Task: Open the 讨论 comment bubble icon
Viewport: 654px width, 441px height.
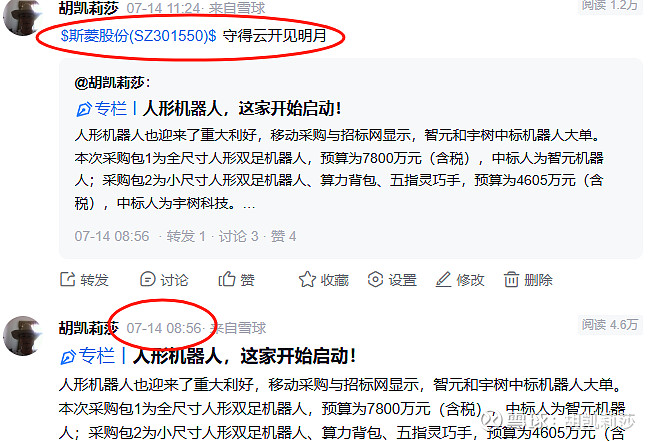Action: (x=148, y=279)
